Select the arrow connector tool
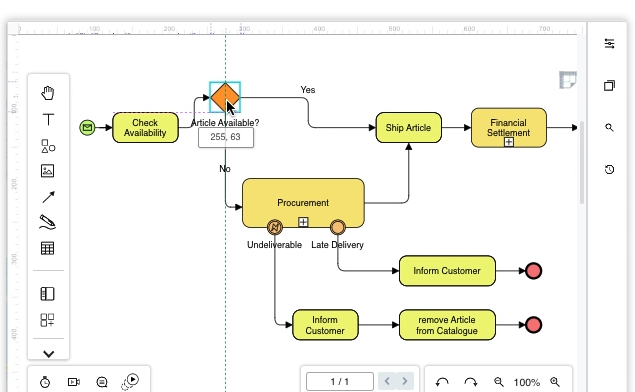Image resolution: width=635 pixels, height=392 pixels. click(x=48, y=197)
